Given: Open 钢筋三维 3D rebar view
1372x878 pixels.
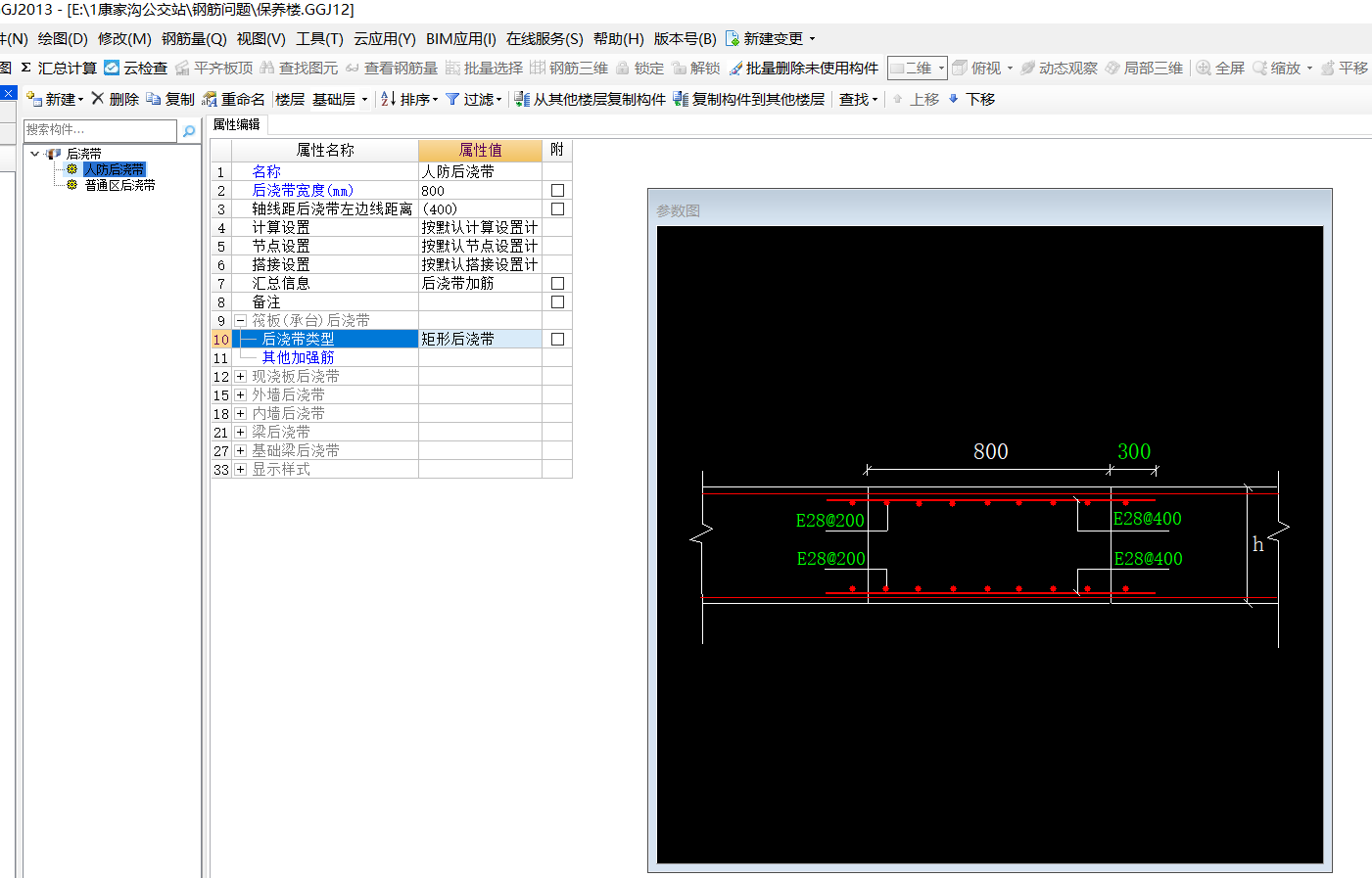Looking at the screenshot, I should coord(569,68).
